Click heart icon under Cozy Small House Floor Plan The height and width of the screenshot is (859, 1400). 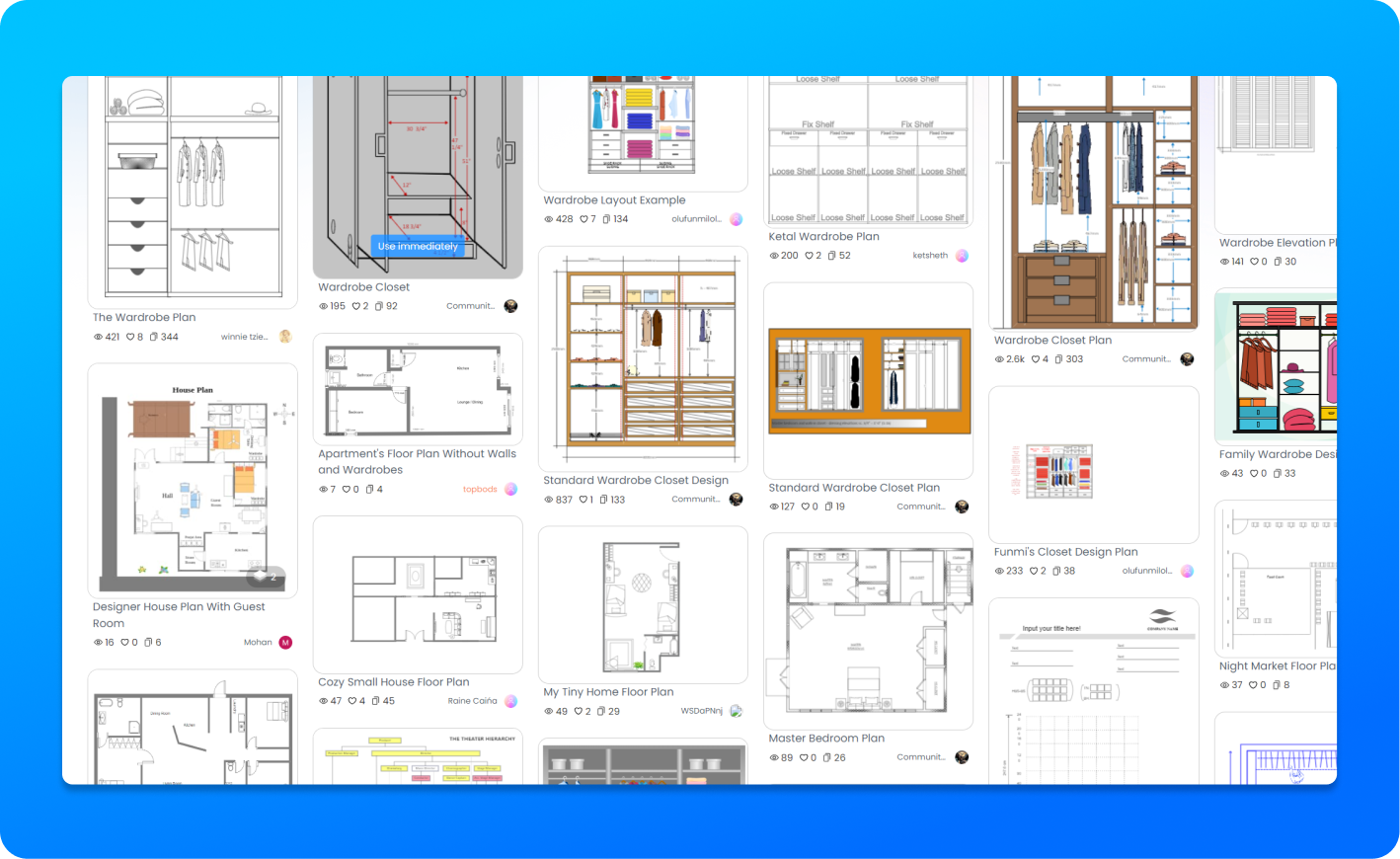point(352,701)
